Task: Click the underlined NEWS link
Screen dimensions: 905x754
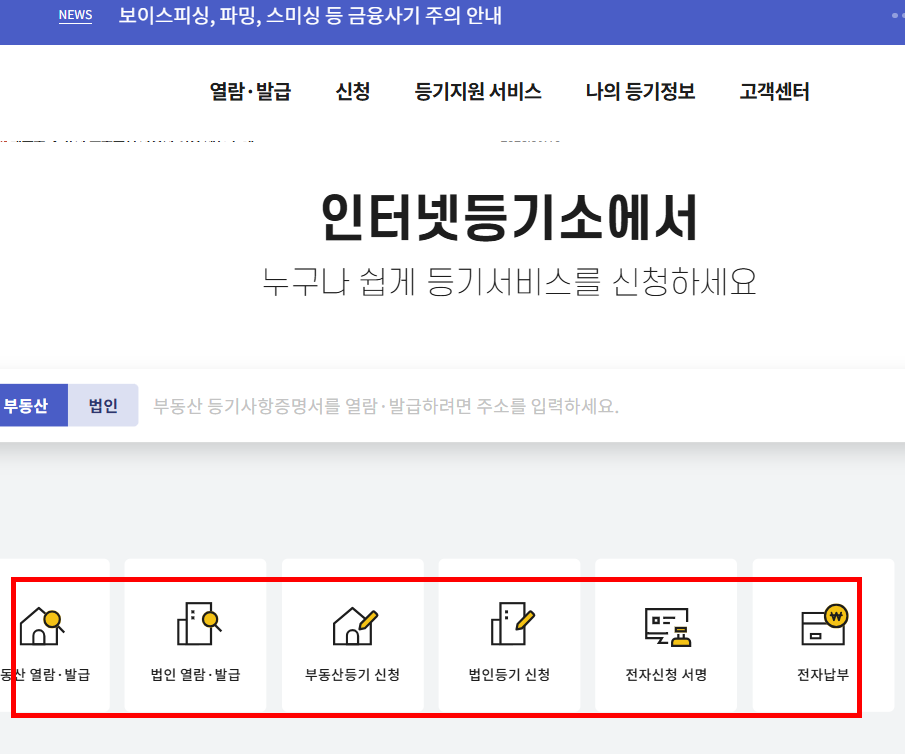Action: (75, 16)
